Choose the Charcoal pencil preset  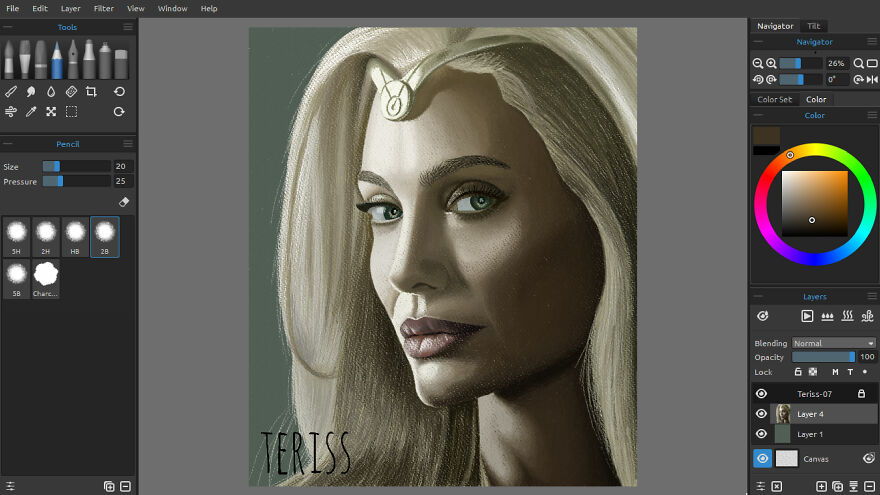coord(45,278)
